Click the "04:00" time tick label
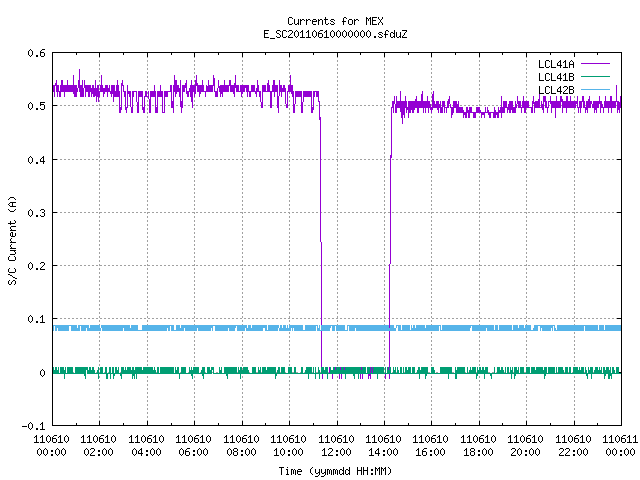The width and height of the screenshot is (640, 480). point(146,452)
